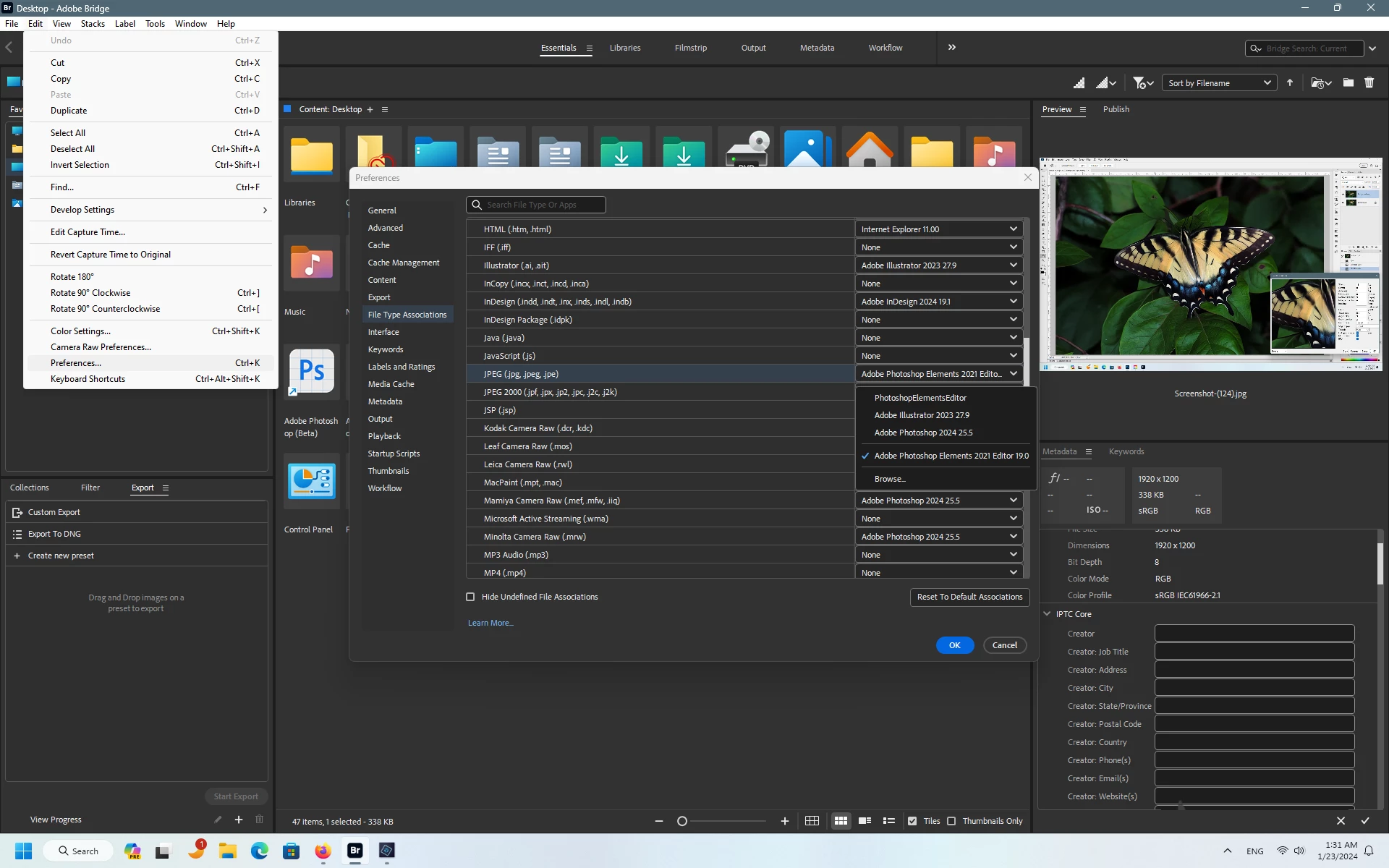Click the Lock thumbnail grid icon
The image size is (1389, 868).
pyautogui.click(x=812, y=821)
